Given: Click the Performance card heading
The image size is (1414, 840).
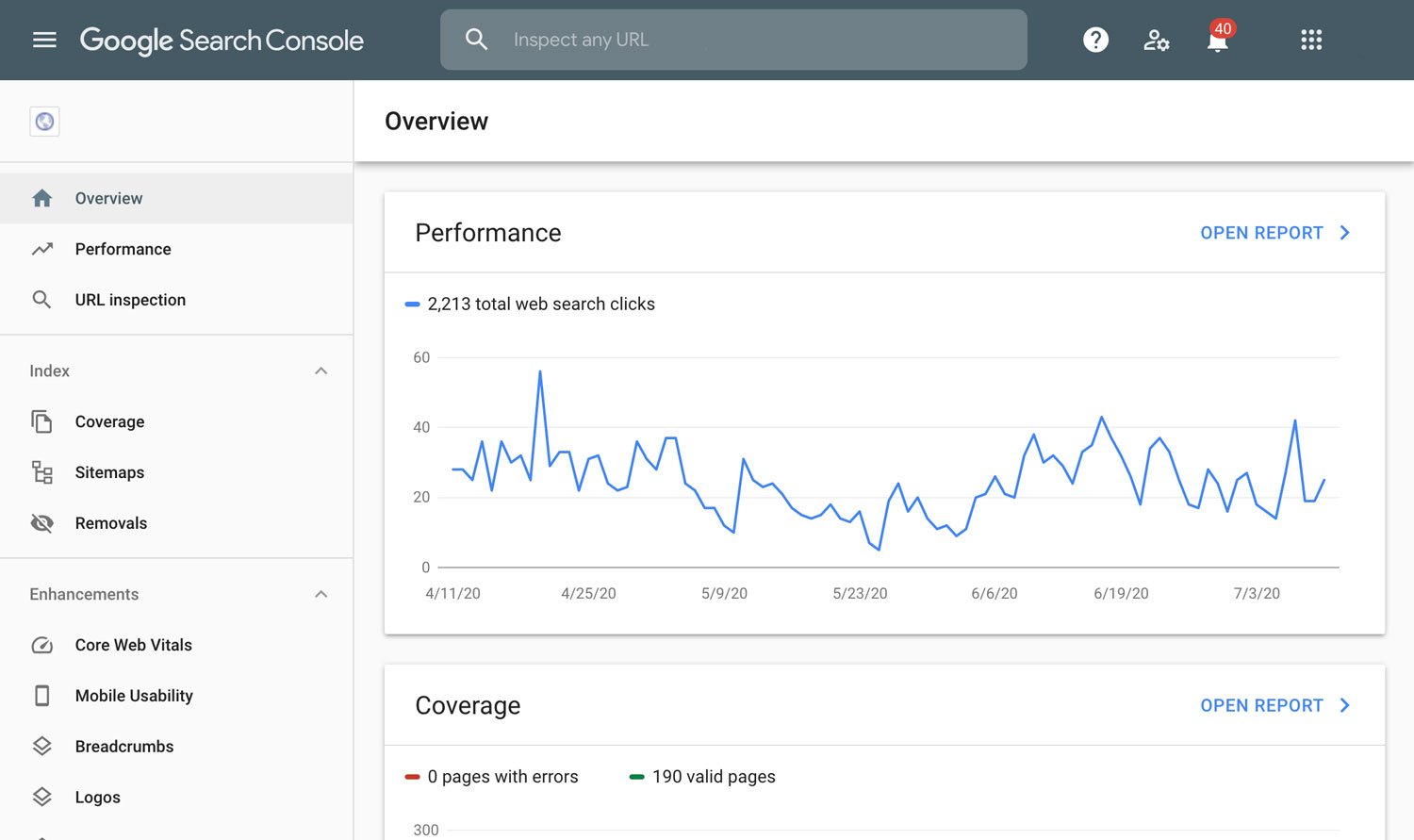Looking at the screenshot, I should (x=488, y=233).
